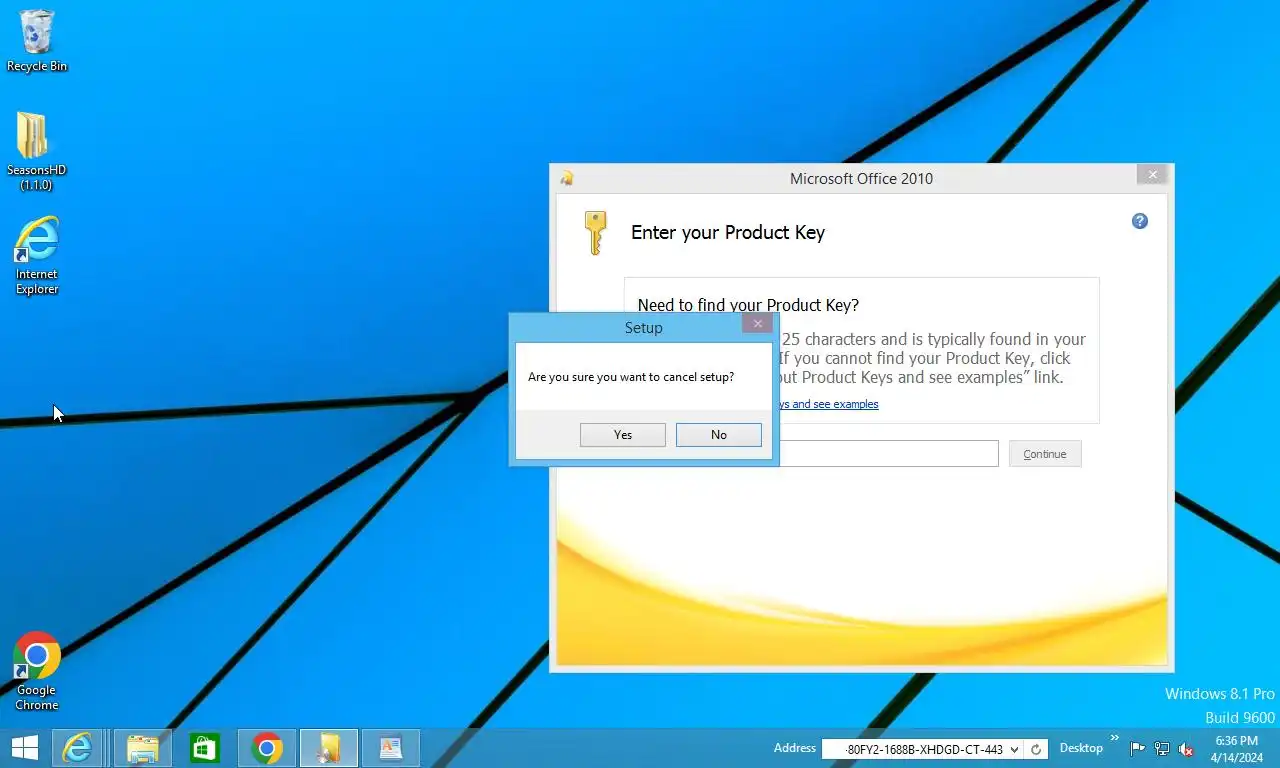Switch to Office setup taskbar item

coord(329,748)
